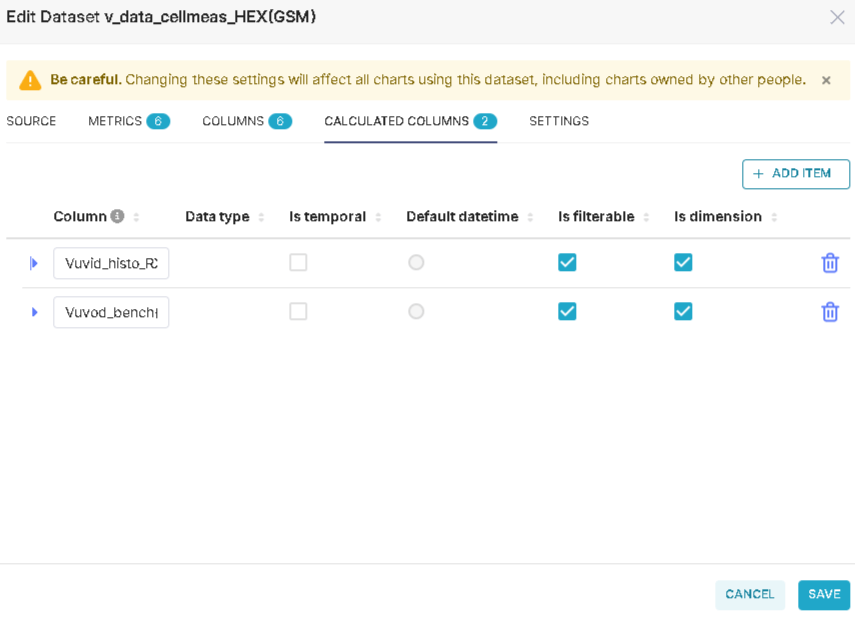The height and width of the screenshot is (617, 855).
Task: Delete the Vuvid_histo calculated column row
Action: click(x=829, y=263)
